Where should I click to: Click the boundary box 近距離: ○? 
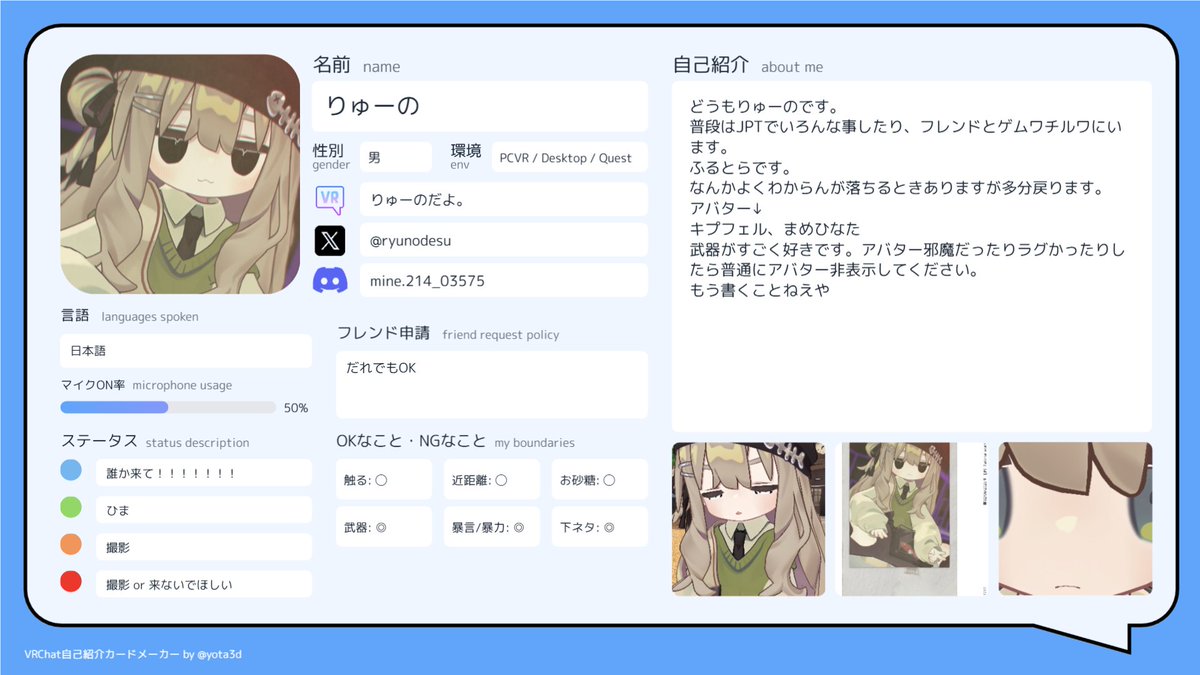492,480
